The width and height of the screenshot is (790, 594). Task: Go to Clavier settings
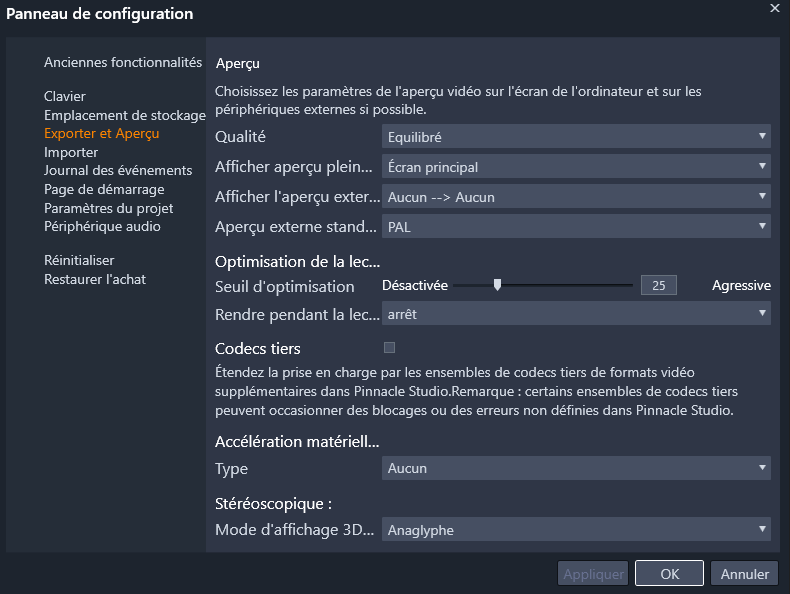(65, 97)
